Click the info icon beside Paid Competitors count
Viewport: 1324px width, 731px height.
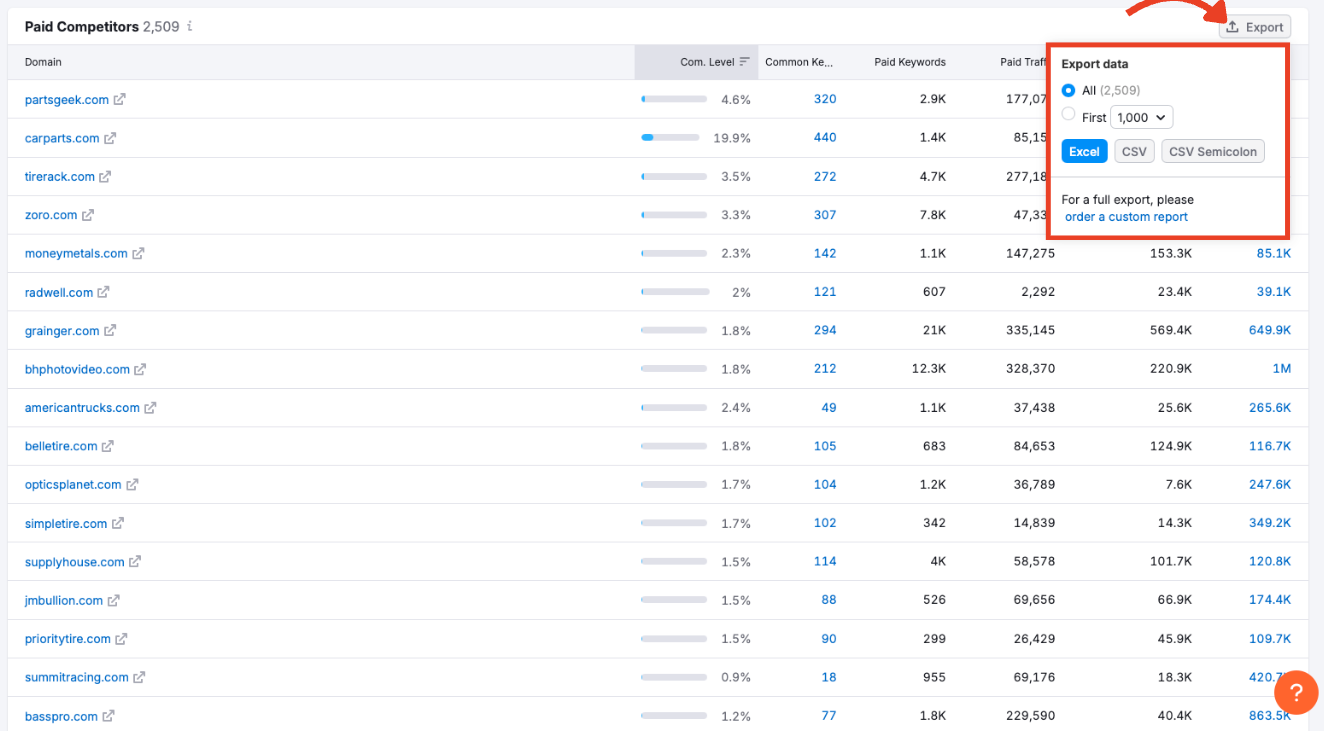pos(189,27)
